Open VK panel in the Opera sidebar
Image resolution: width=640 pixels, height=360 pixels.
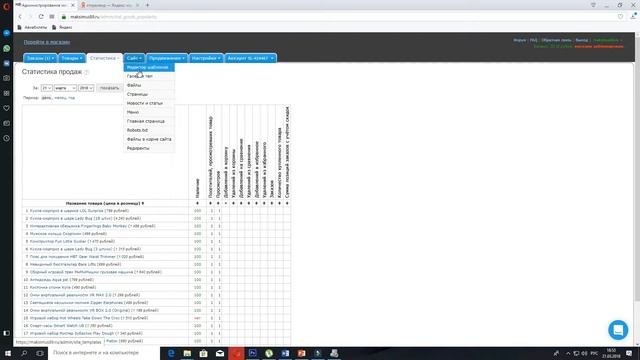coord(7,63)
